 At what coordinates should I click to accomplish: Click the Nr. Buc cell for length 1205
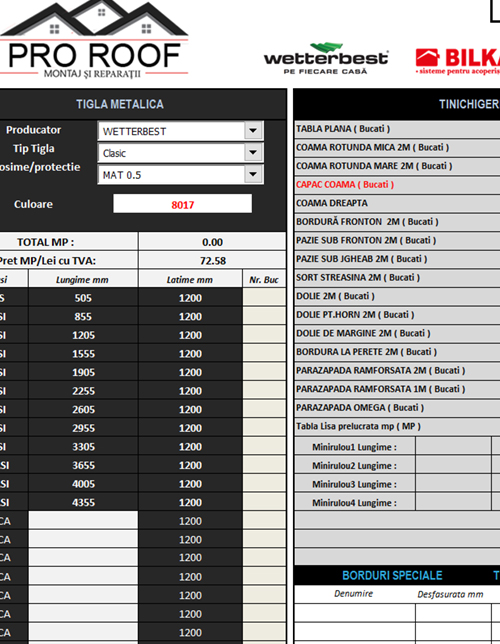coord(264,335)
